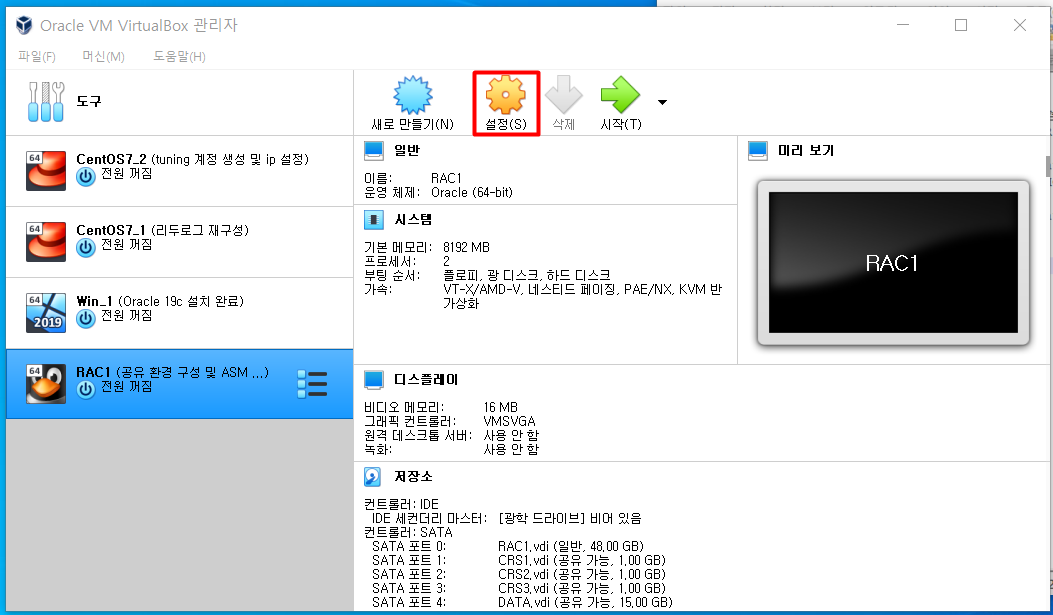Click the System (시스템) chip icon
This screenshot has width=1053, height=615.
pos(373,220)
